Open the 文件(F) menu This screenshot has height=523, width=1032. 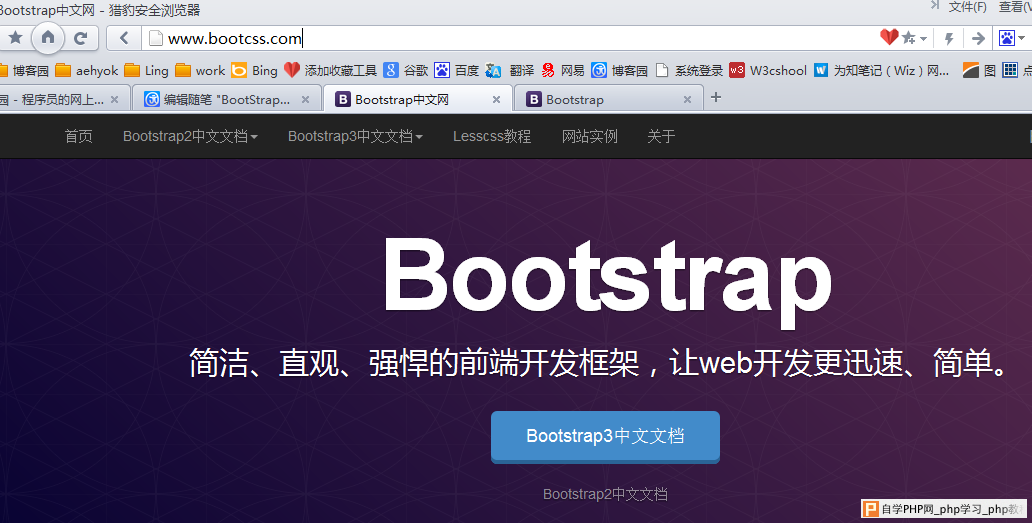click(x=968, y=7)
